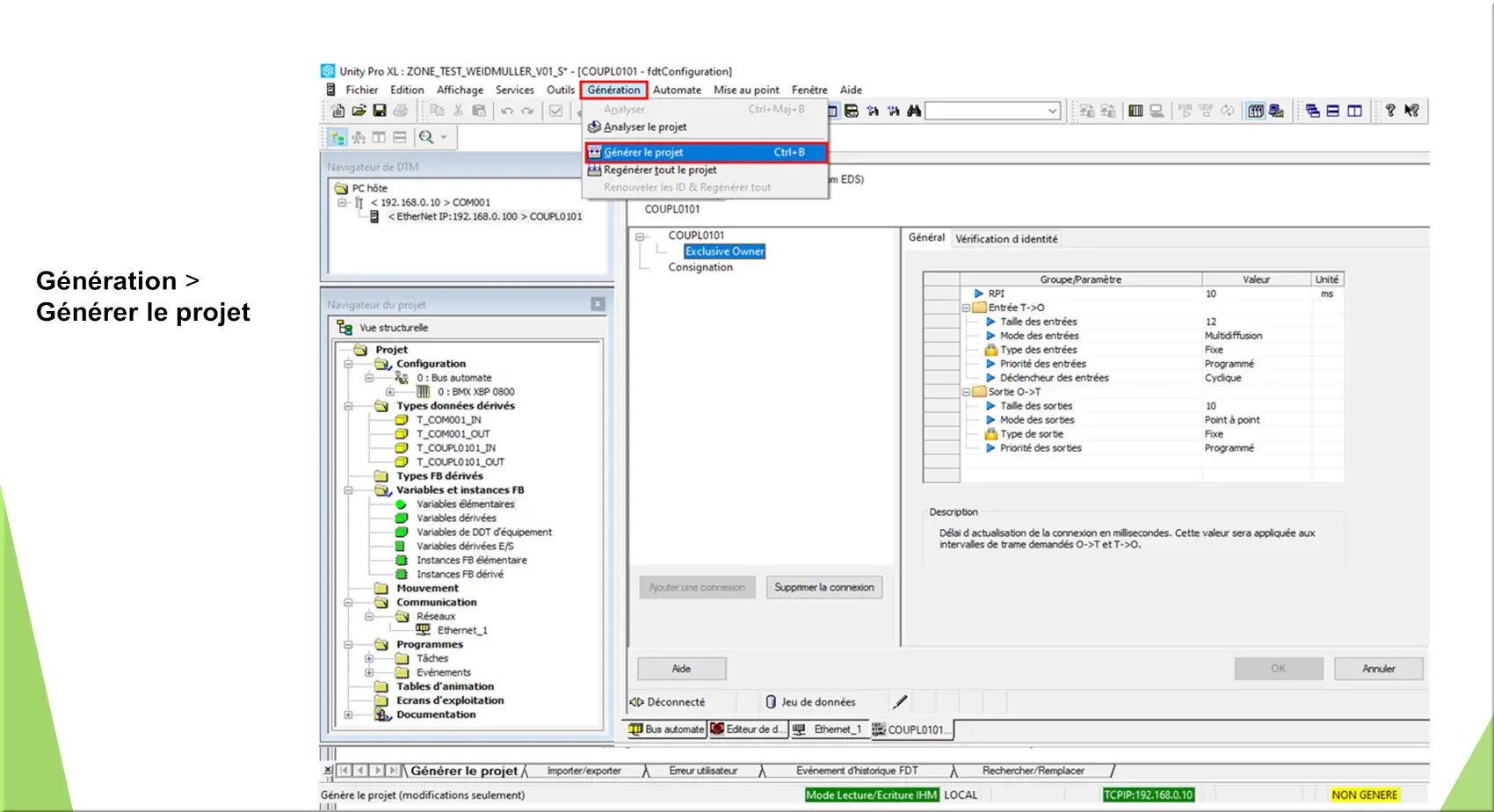Select Exclusive Owner tree node

[x=724, y=251]
